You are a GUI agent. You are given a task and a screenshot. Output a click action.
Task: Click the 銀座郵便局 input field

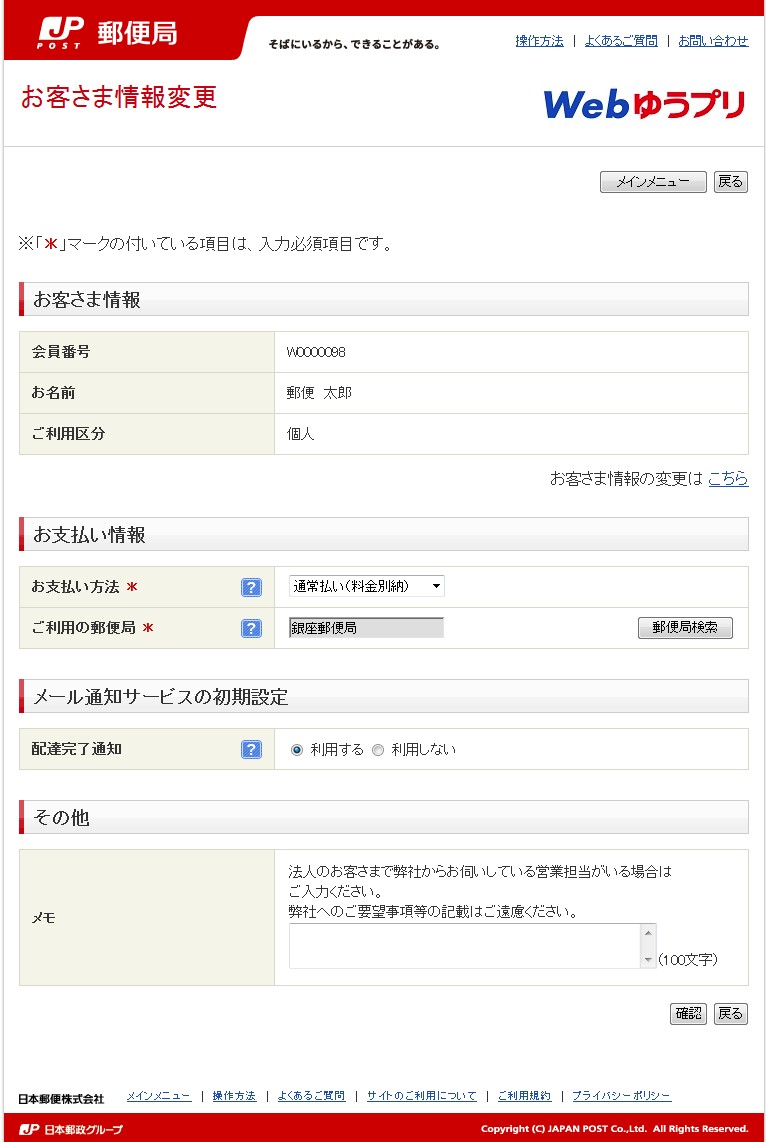(366, 628)
